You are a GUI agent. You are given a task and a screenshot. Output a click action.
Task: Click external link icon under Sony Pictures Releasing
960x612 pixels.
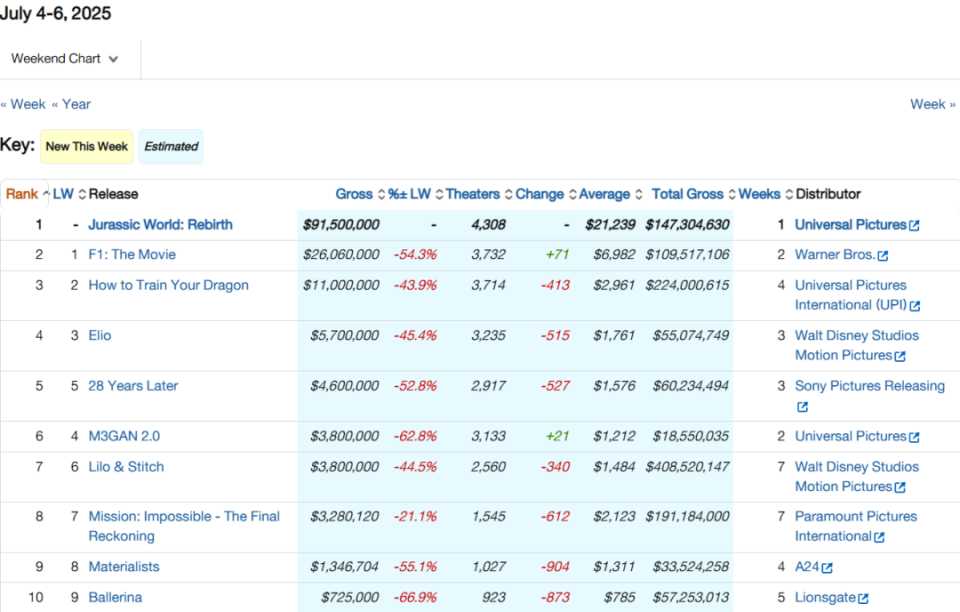(802, 407)
